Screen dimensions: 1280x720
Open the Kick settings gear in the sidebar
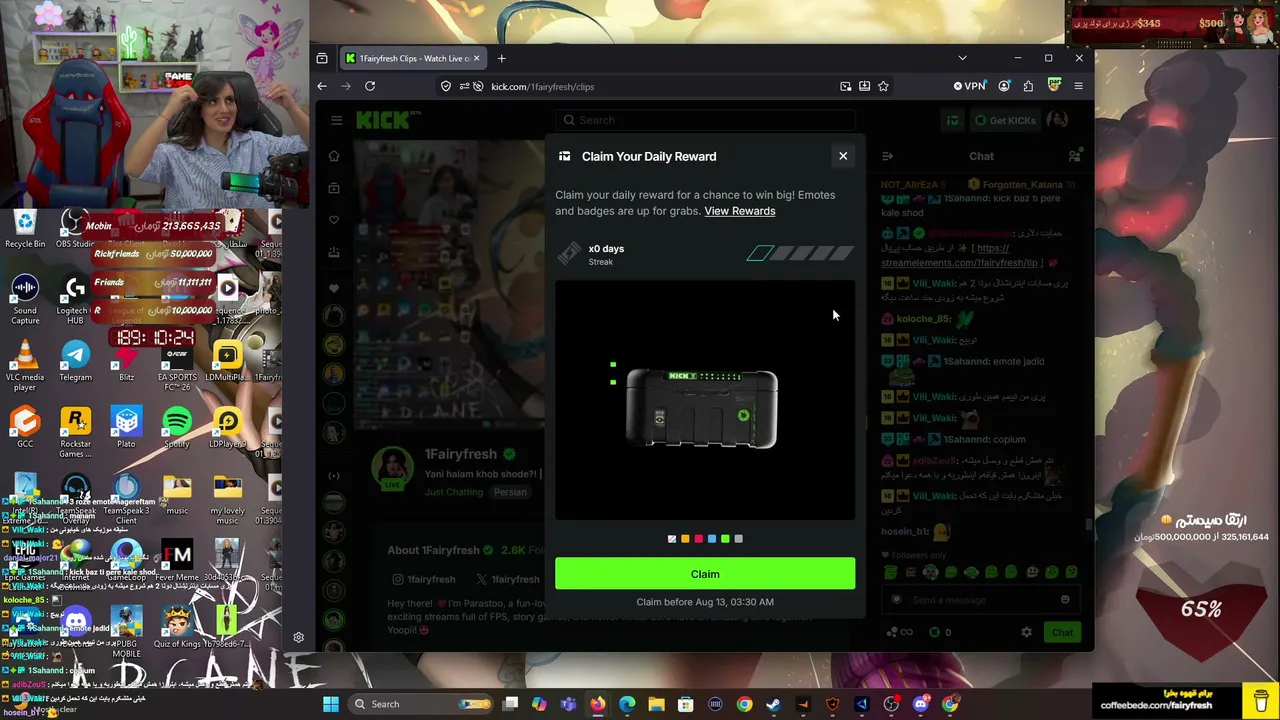pos(298,637)
